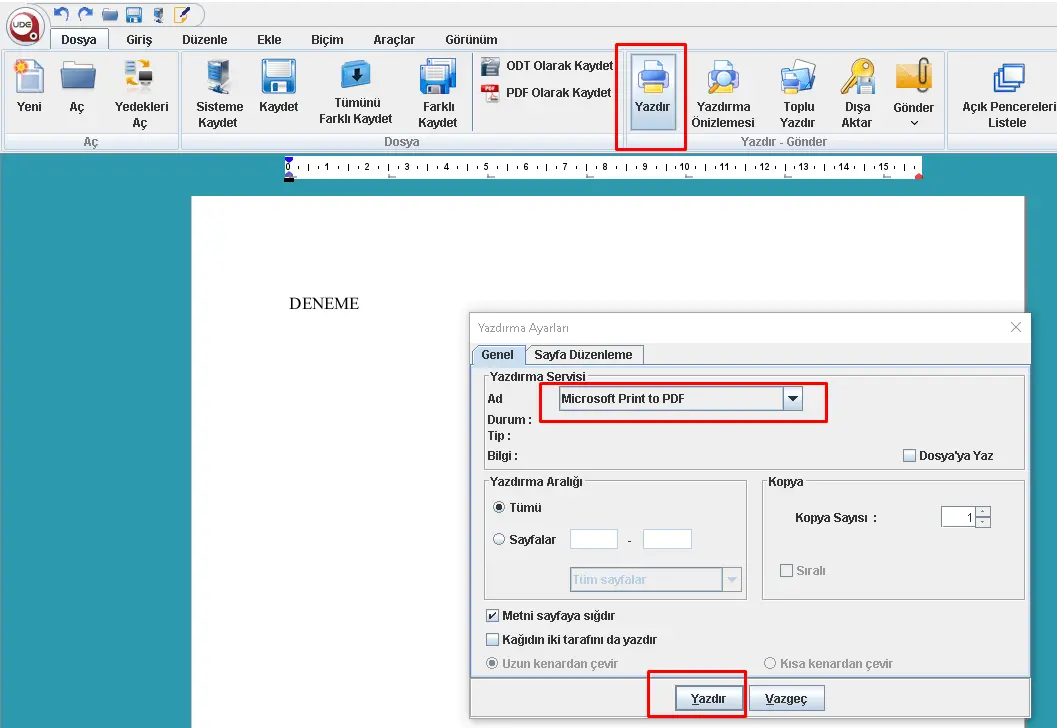
Task: Click the Vazgeç cancel button
Action: click(786, 699)
